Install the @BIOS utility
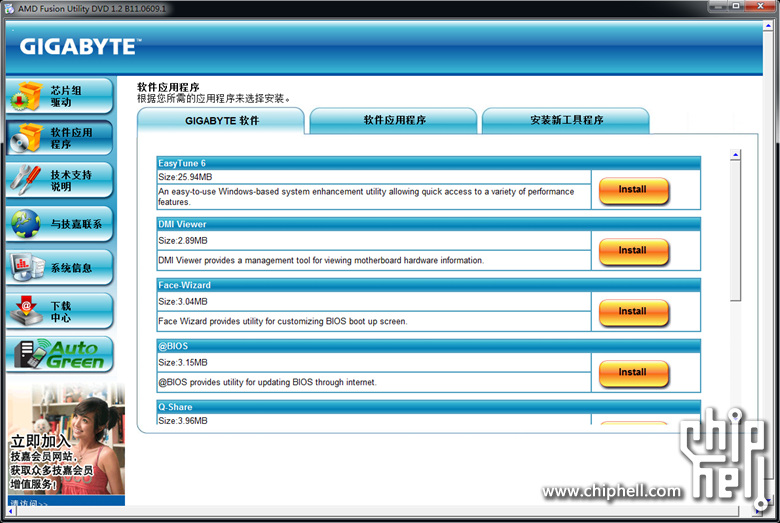 click(633, 373)
